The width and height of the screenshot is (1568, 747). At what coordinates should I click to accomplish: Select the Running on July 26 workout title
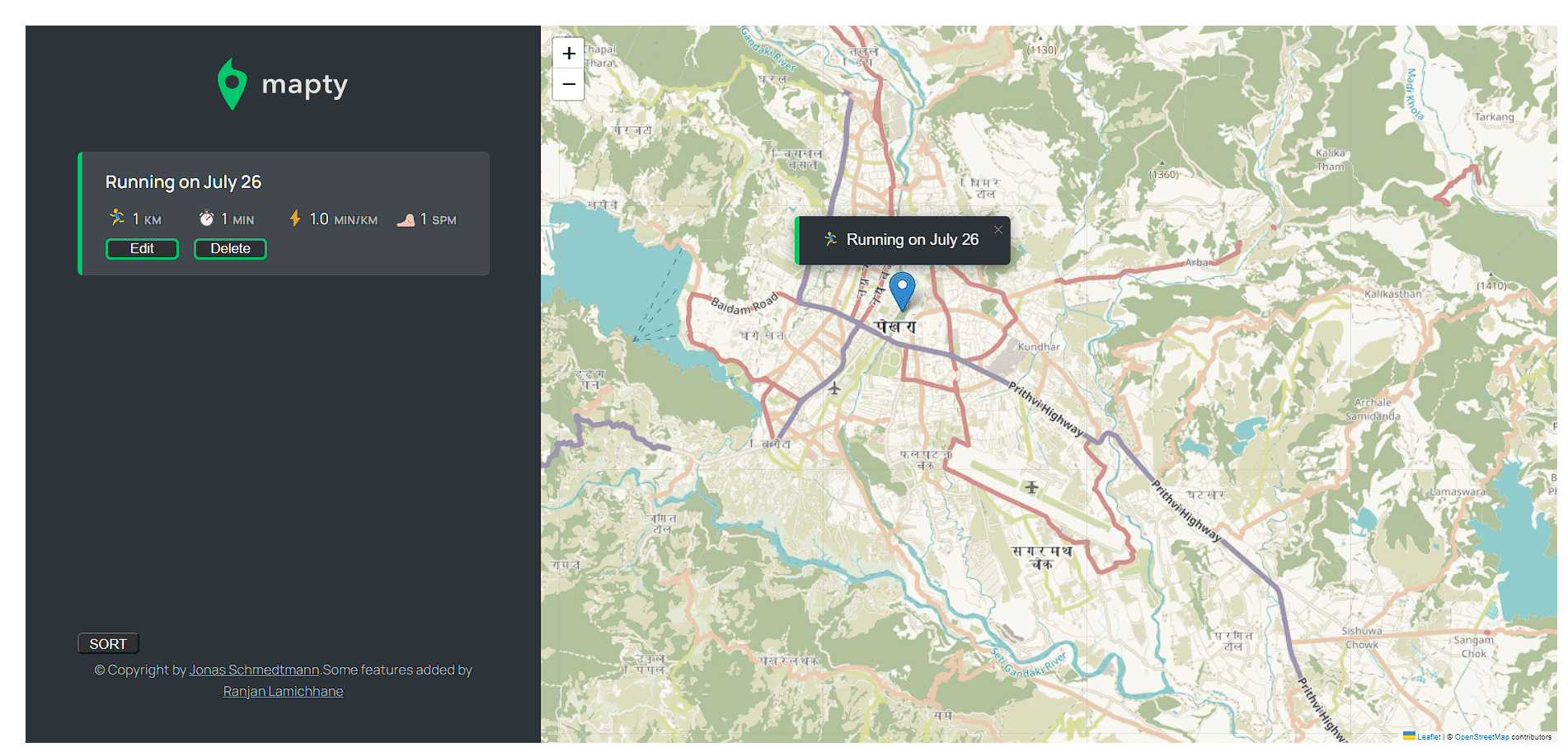[183, 182]
